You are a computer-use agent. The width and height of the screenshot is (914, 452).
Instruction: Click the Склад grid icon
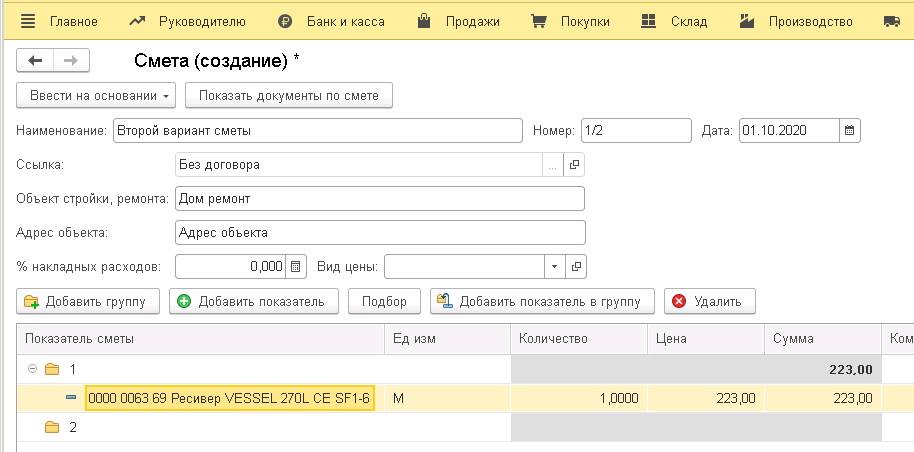click(x=648, y=22)
